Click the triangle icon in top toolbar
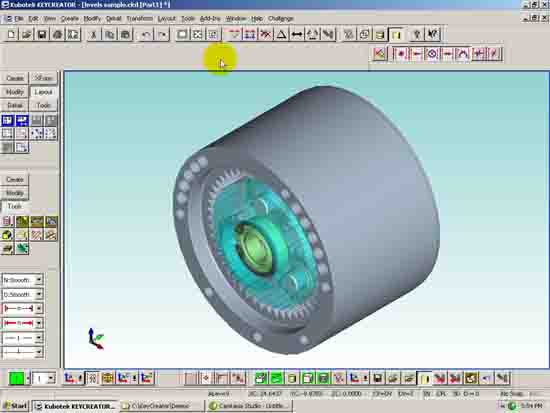550x413 pixels. pyautogui.click(x=281, y=34)
